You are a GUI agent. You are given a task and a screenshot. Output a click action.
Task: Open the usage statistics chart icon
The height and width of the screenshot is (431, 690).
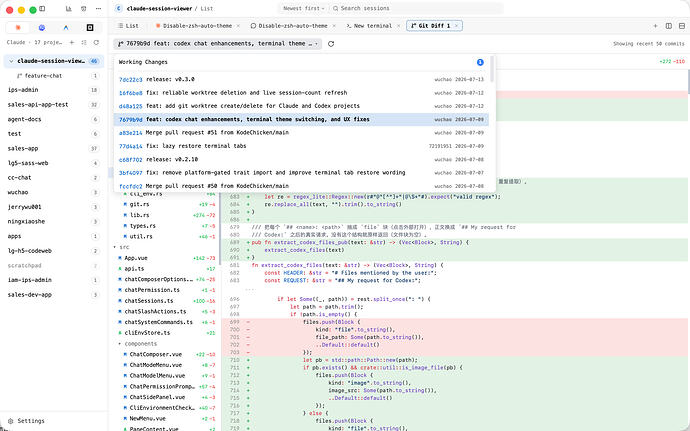point(69,8)
